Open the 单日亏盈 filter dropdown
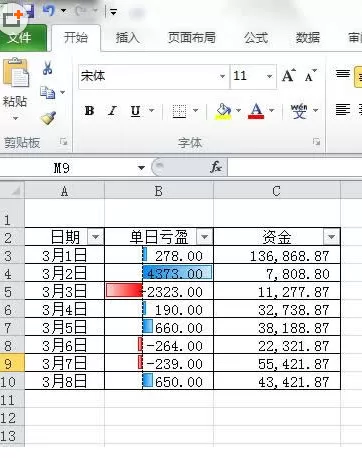The image size is (362, 458). pos(204,237)
